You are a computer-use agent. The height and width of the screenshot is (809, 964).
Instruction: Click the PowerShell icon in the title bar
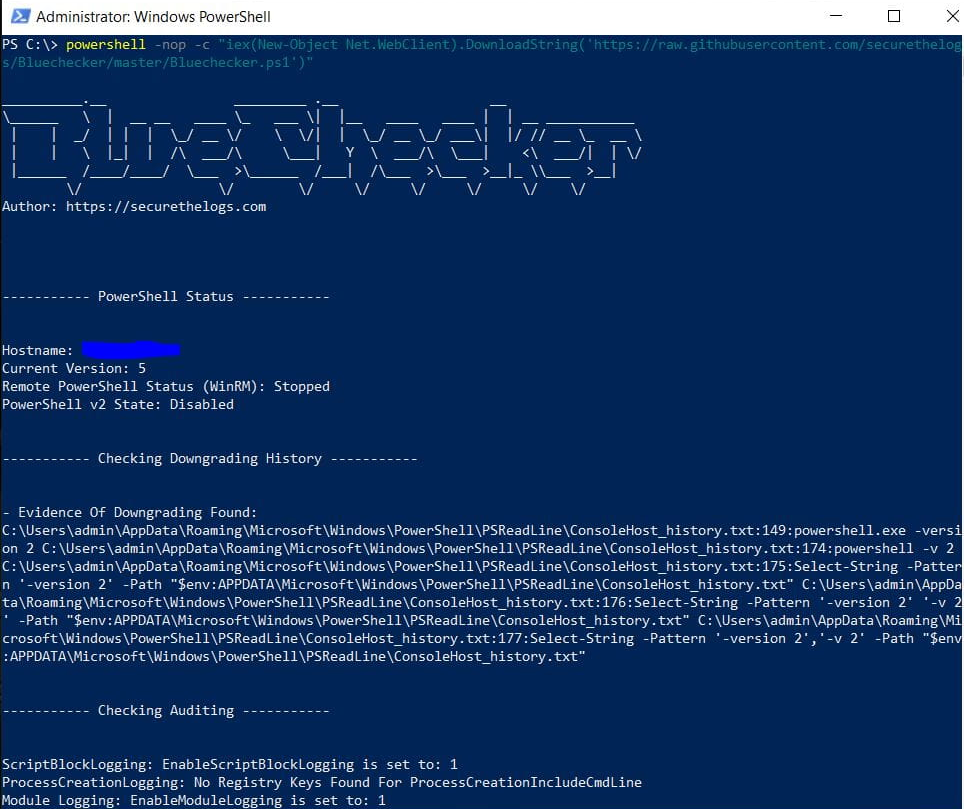tap(21, 16)
